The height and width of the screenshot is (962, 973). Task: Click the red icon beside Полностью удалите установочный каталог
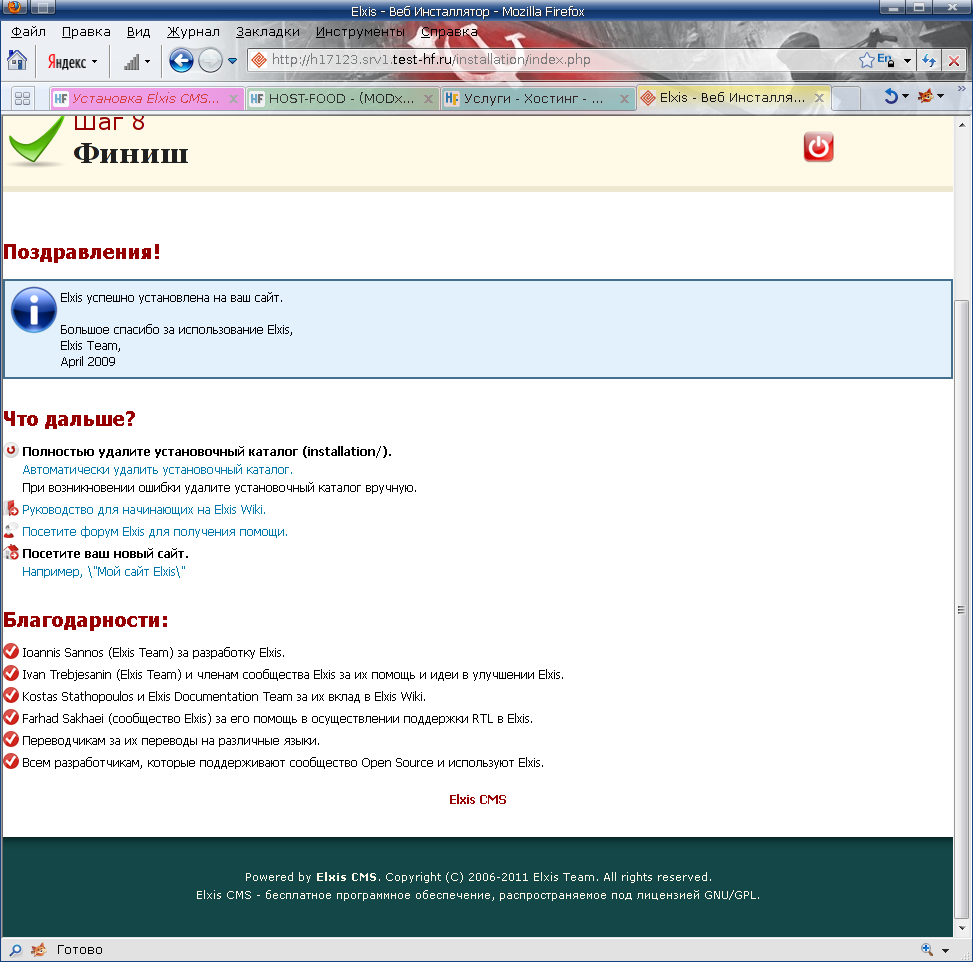tap(11, 450)
